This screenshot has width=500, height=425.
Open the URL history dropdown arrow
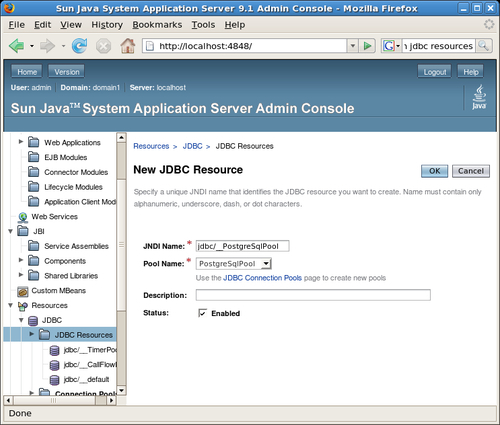(x=353, y=46)
